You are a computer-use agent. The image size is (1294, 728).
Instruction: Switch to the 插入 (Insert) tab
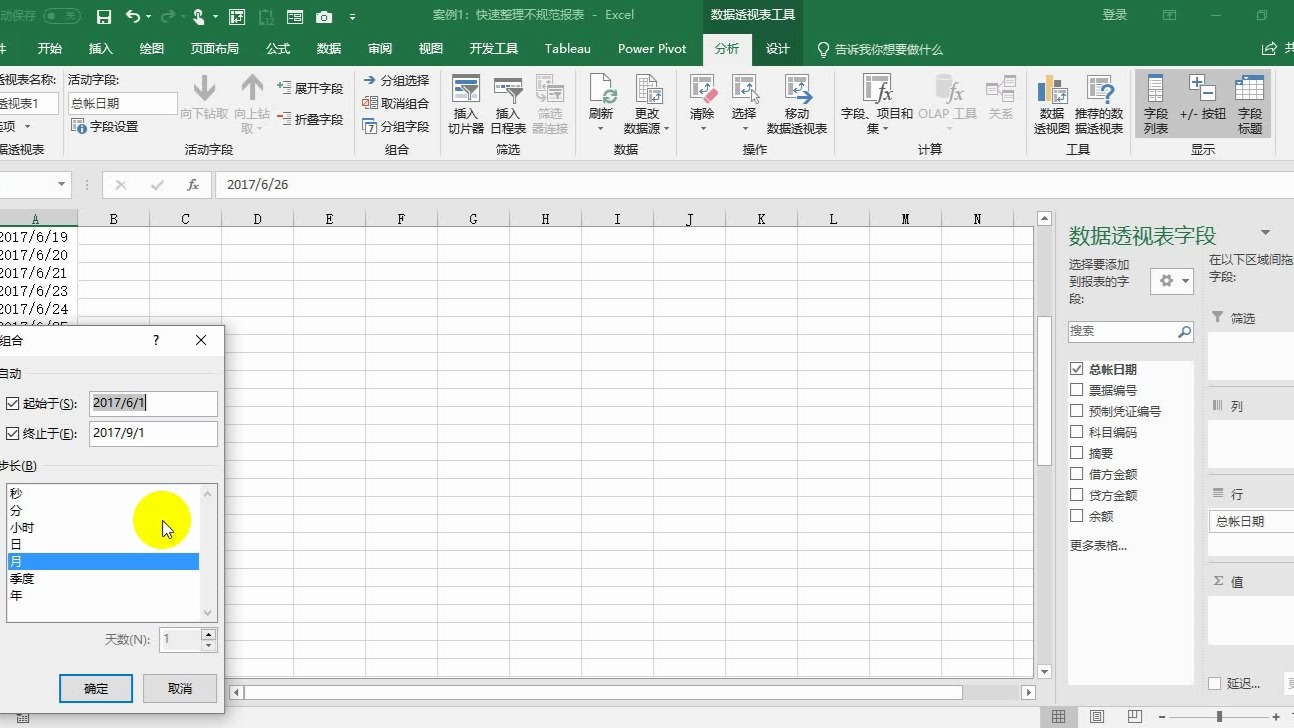pos(101,49)
